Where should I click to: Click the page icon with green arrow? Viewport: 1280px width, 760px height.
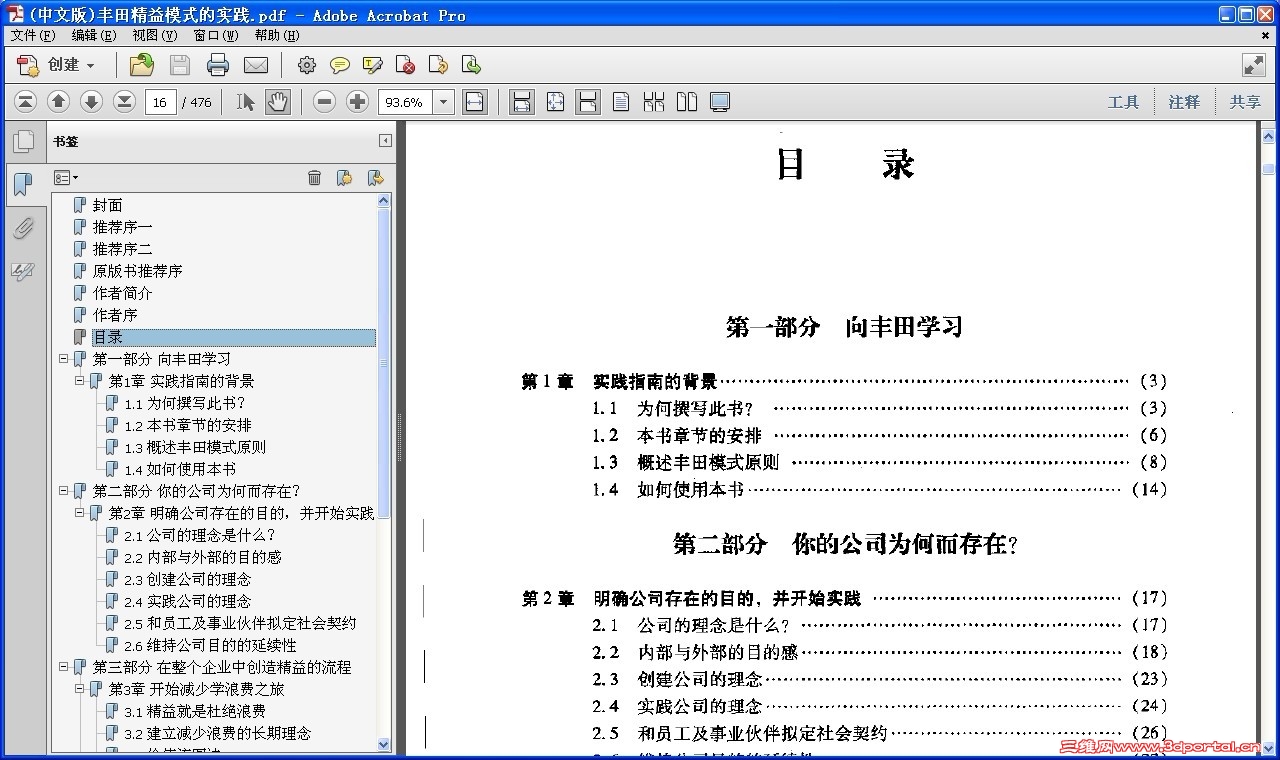(x=471, y=65)
